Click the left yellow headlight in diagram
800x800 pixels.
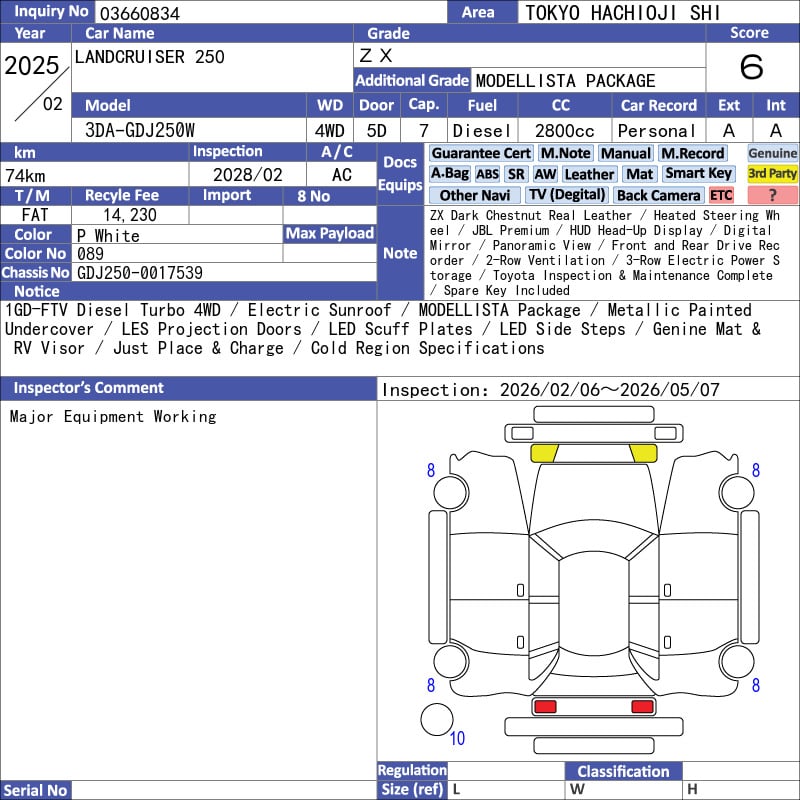click(544, 453)
